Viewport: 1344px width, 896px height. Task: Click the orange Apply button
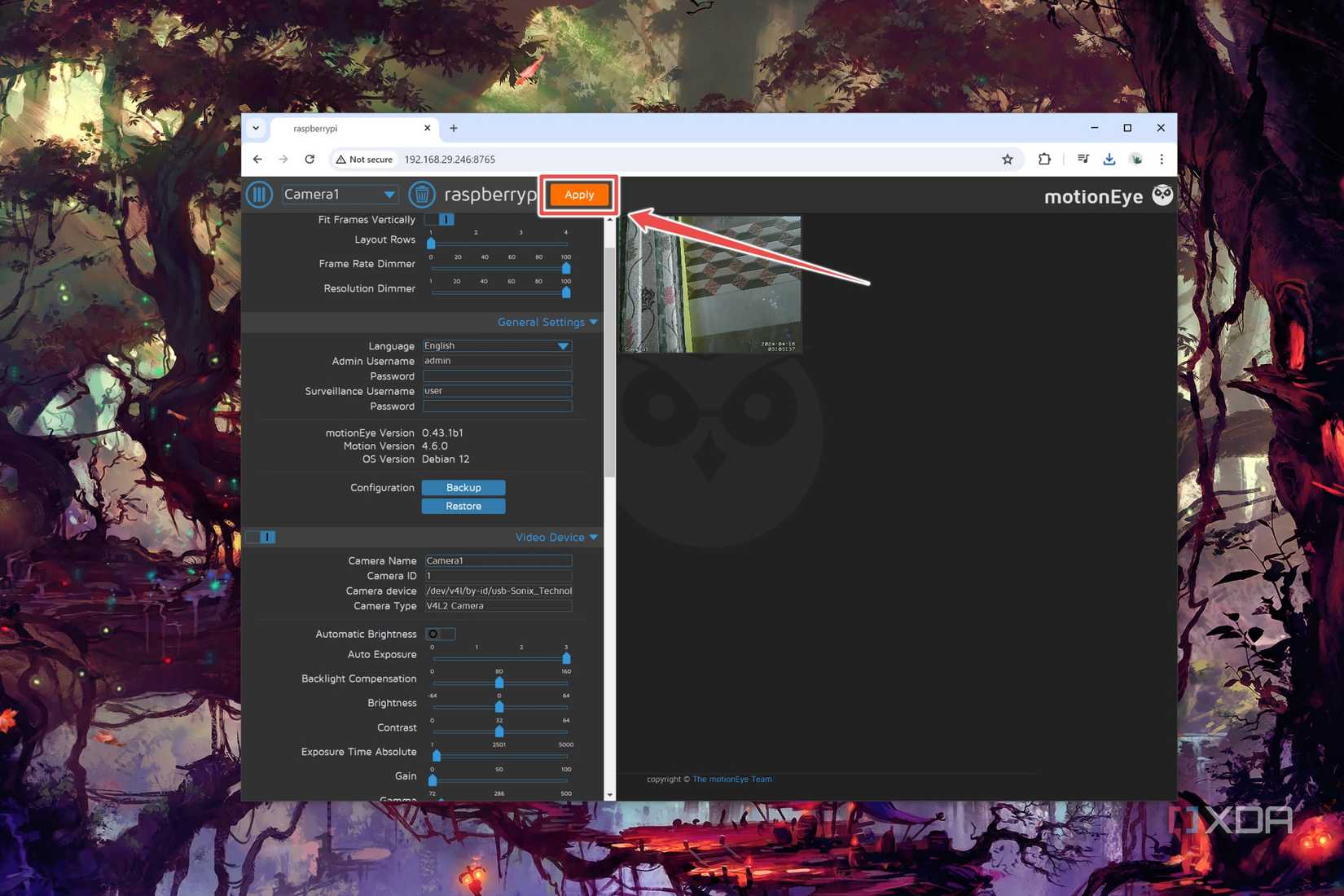(x=579, y=195)
